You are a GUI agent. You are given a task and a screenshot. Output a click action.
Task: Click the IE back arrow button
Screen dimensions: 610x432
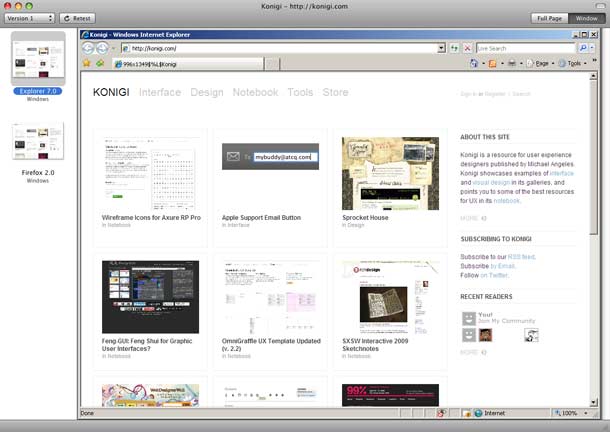[x=88, y=48]
